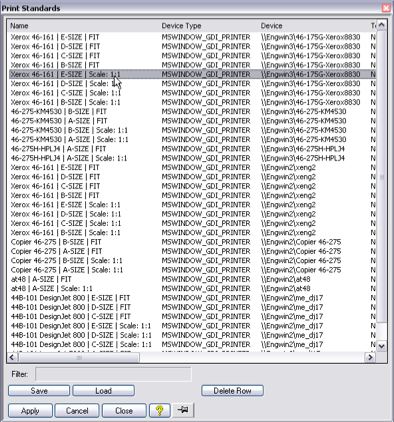This screenshot has height=422, width=394.
Task: Click the horizontal scrollbar right arrow
Action: point(370,357)
